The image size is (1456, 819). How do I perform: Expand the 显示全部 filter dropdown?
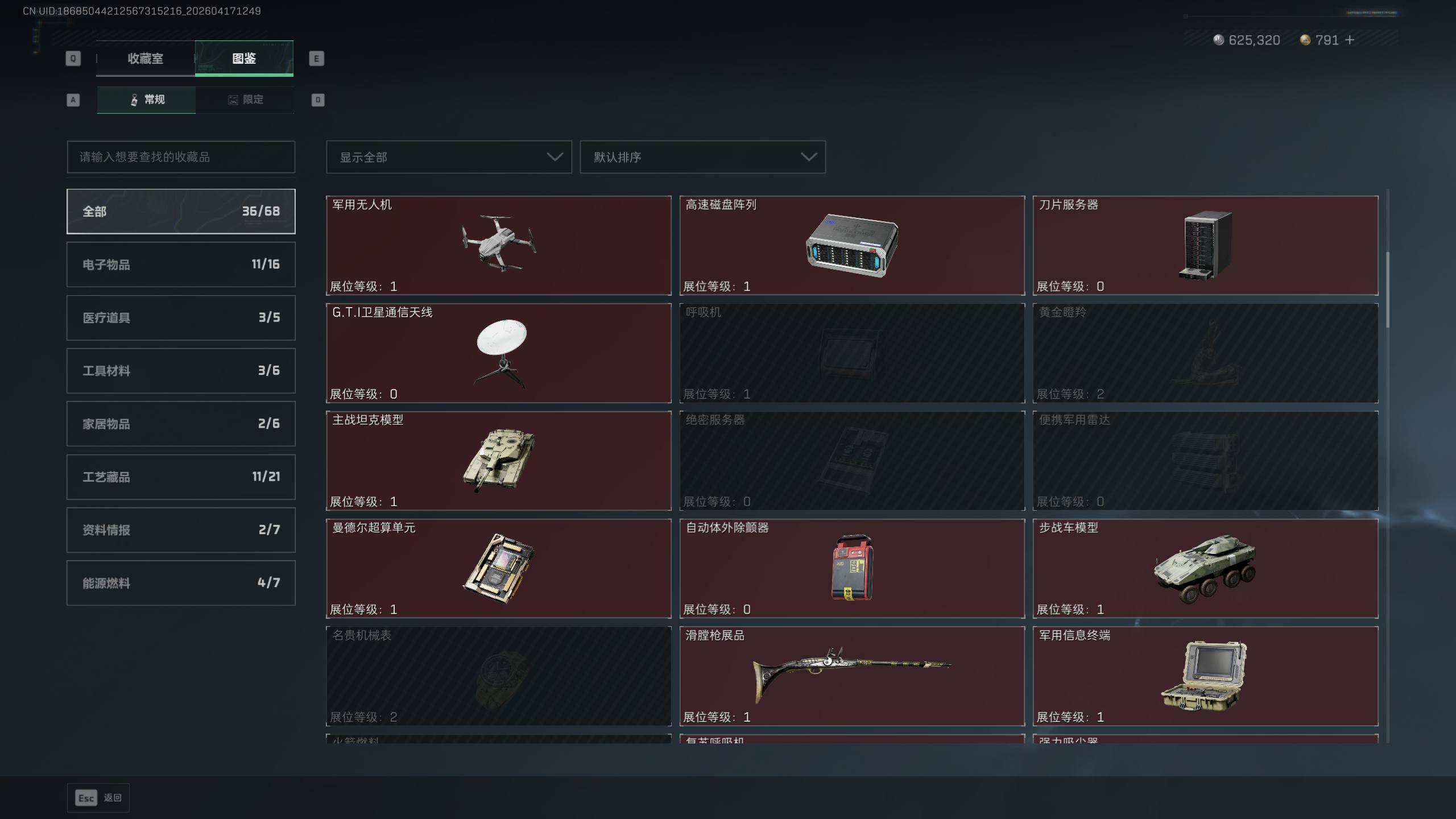pyautogui.click(x=449, y=157)
